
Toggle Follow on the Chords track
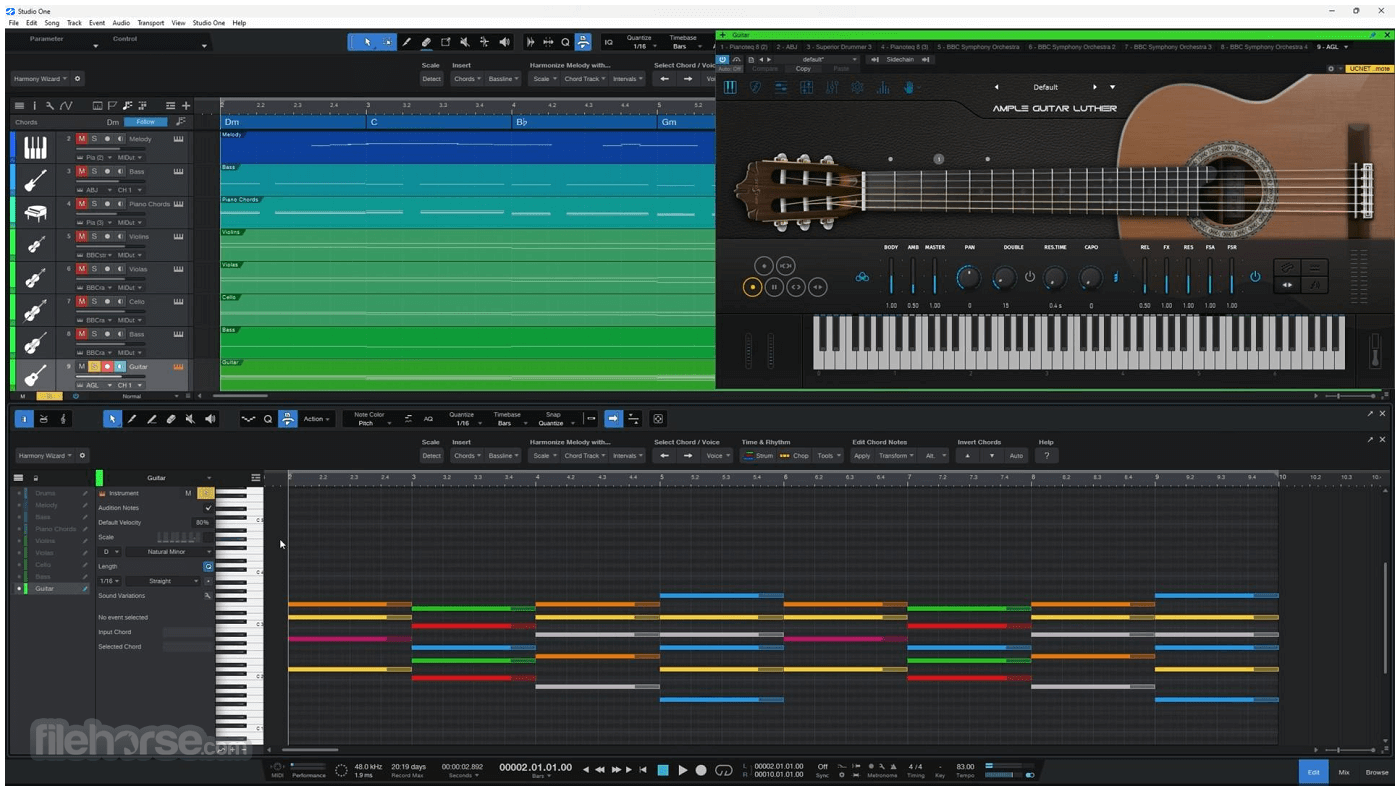pyautogui.click(x=146, y=122)
